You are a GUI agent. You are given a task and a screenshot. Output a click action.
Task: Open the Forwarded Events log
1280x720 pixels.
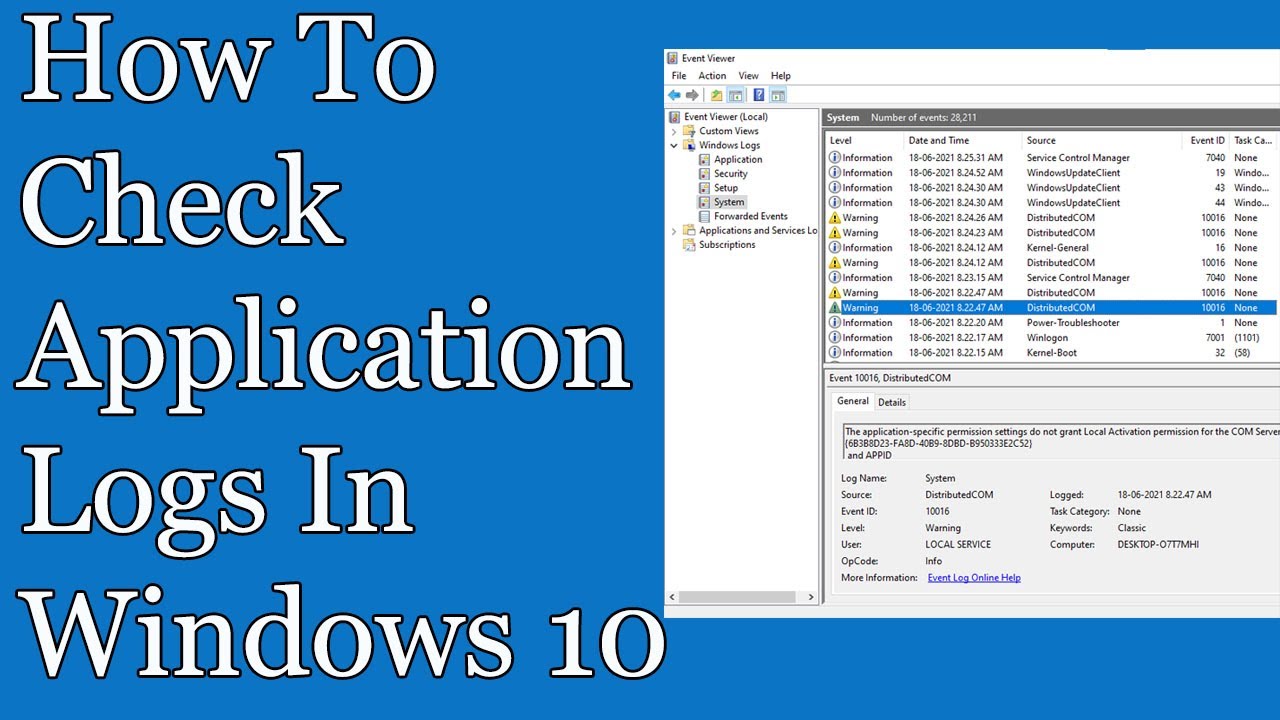tap(750, 216)
